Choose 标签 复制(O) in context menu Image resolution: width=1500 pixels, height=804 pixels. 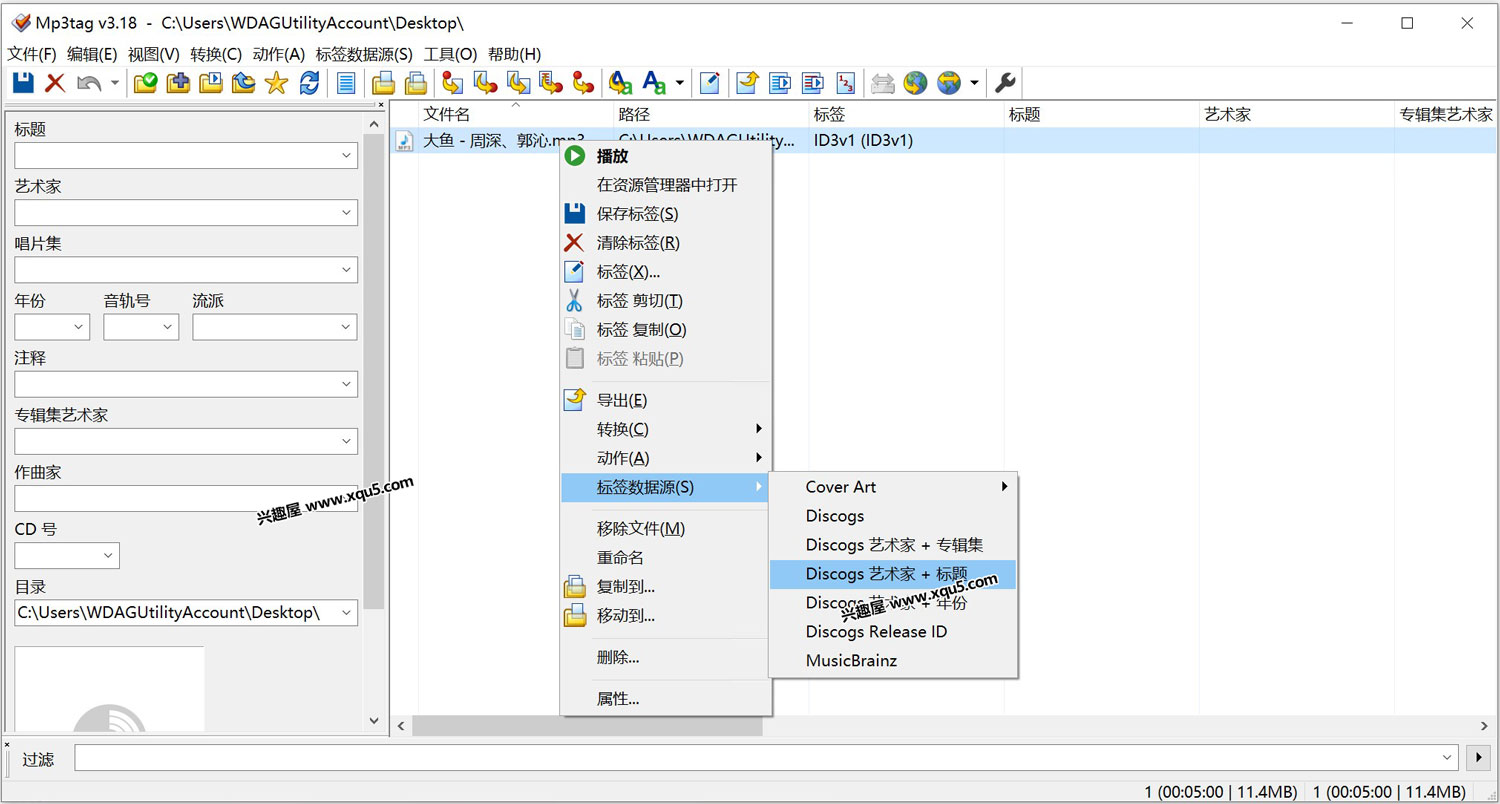(666, 330)
